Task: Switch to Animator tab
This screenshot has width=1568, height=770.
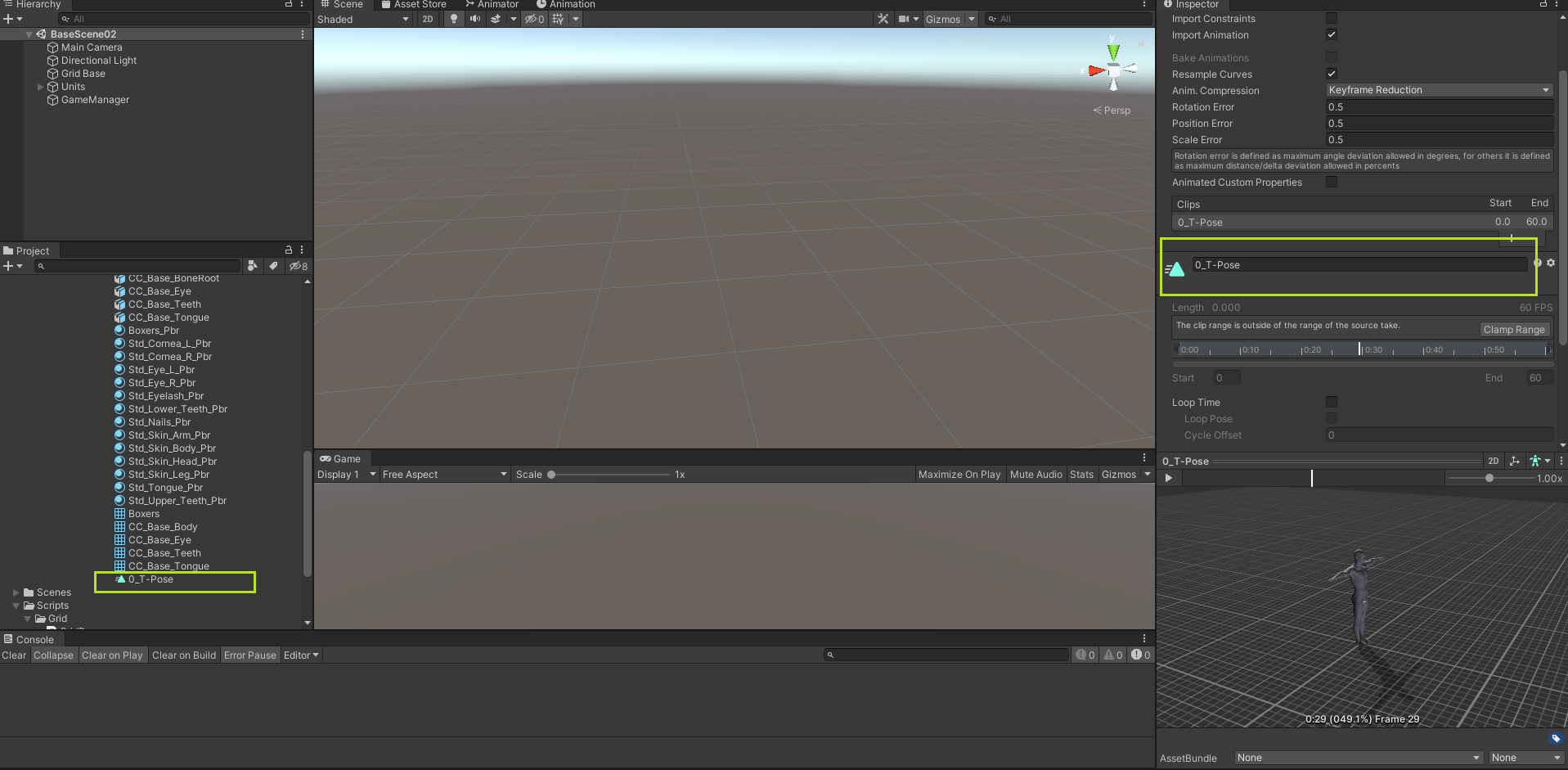Action: click(492, 4)
